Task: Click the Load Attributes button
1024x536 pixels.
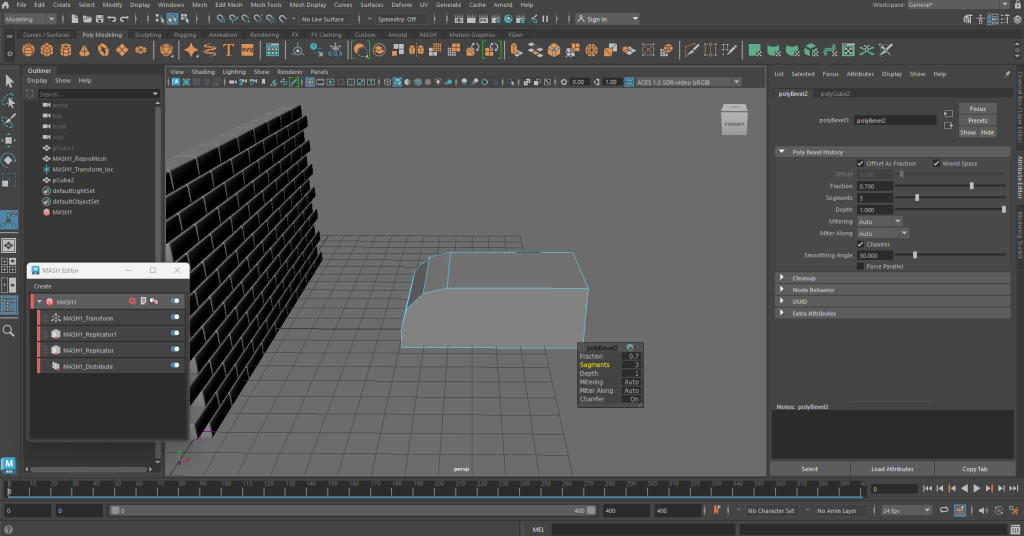Action: (892, 468)
